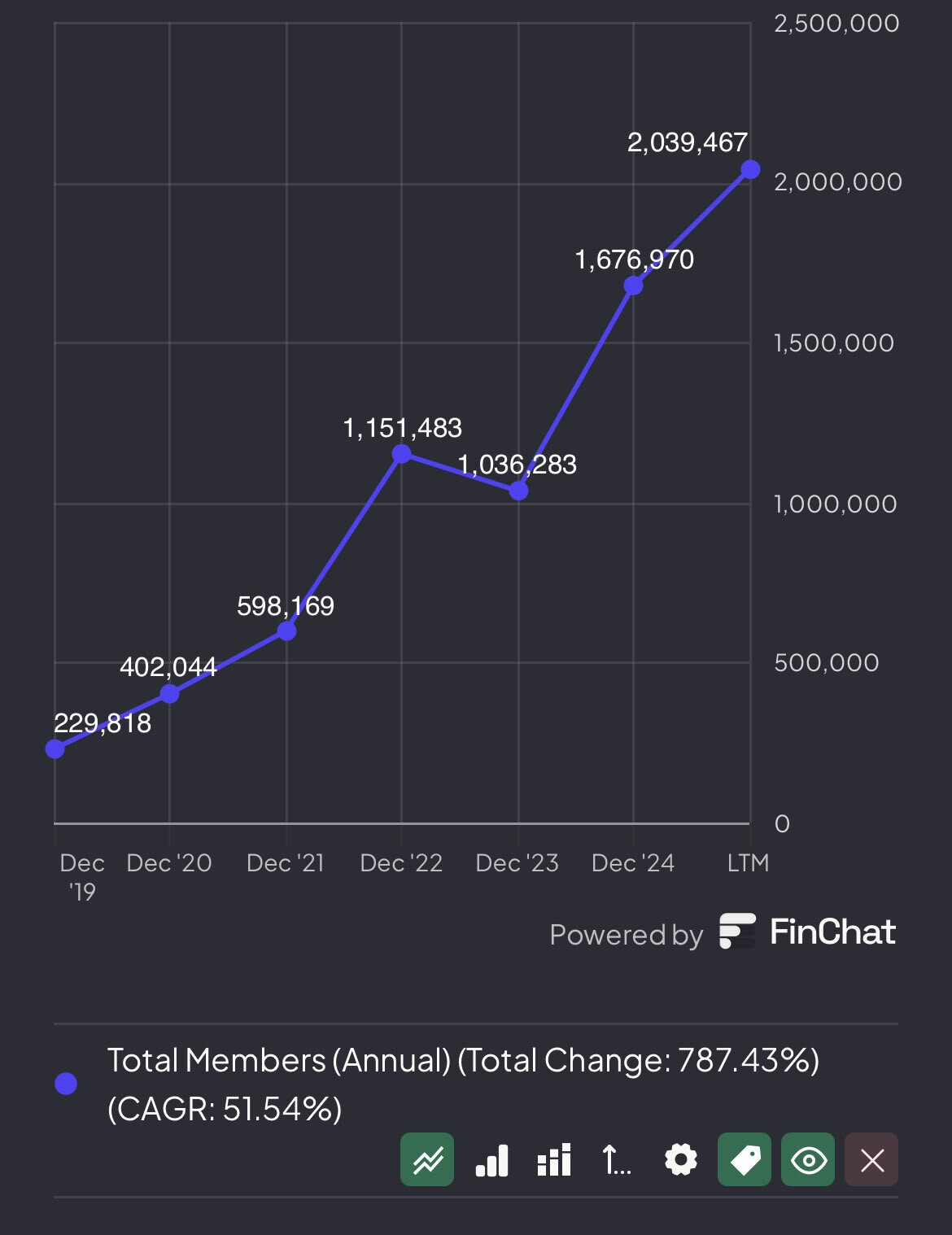The height and width of the screenshot is (1235, 952).
Task: Select the LTM data point
Action: tap(750, 169)
